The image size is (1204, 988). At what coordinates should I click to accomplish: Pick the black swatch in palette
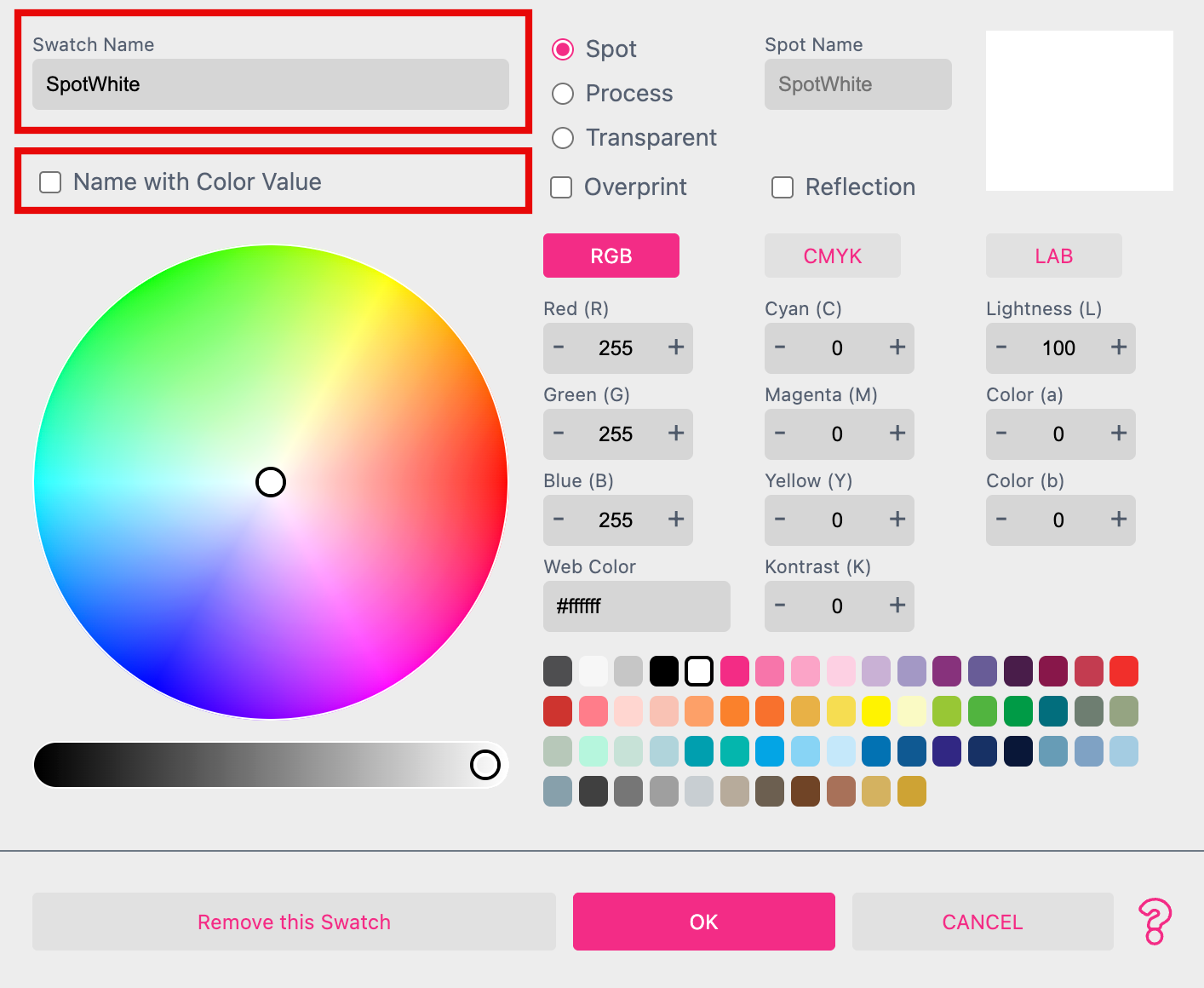coord(664,671)
